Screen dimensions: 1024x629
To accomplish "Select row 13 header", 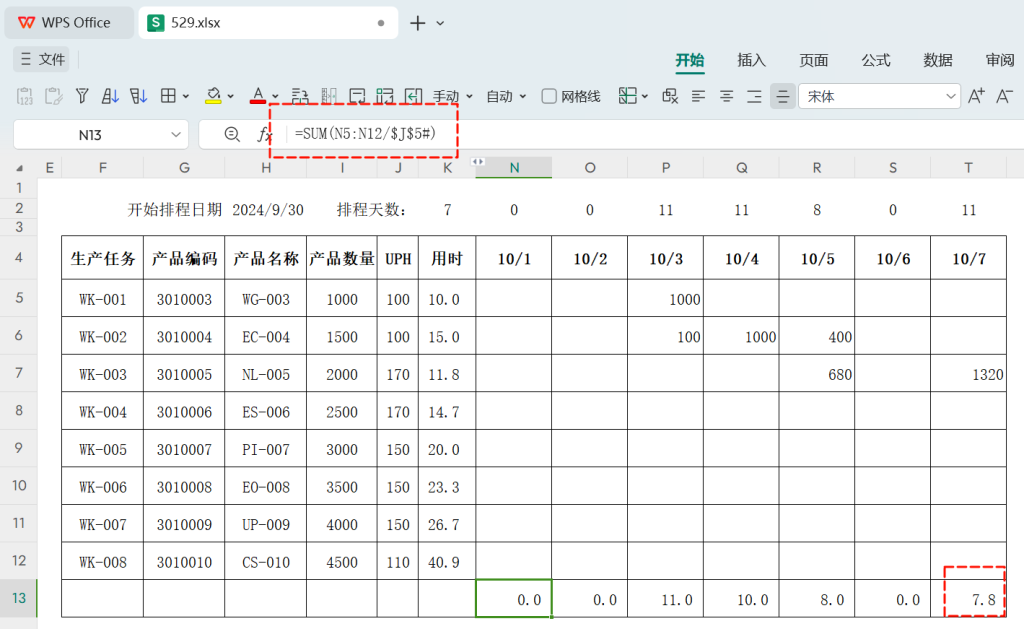I will [x=19, y=598].
